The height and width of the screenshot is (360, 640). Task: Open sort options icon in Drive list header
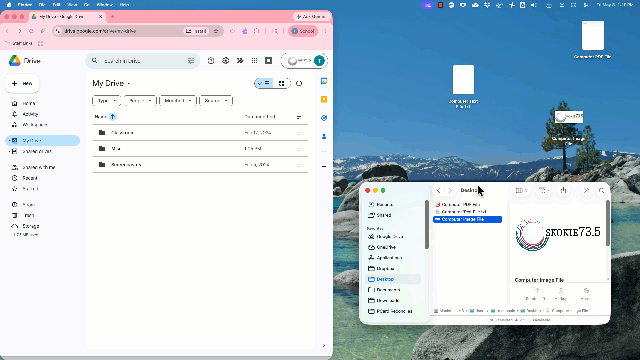[299, 117]
